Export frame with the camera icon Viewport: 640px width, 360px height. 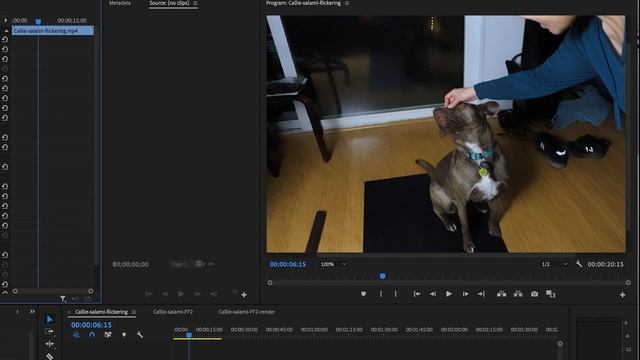534,294
